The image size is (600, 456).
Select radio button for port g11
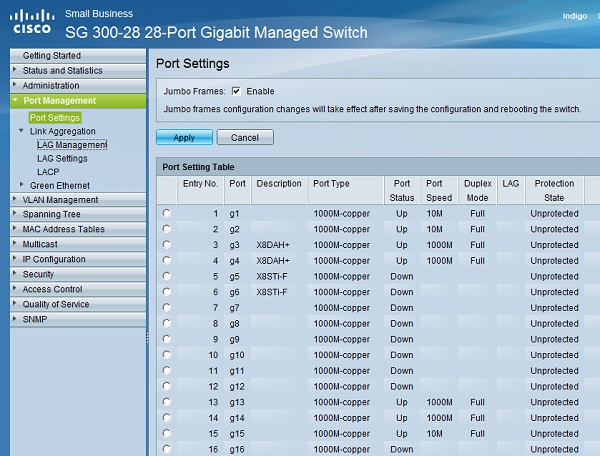[166, 370]
